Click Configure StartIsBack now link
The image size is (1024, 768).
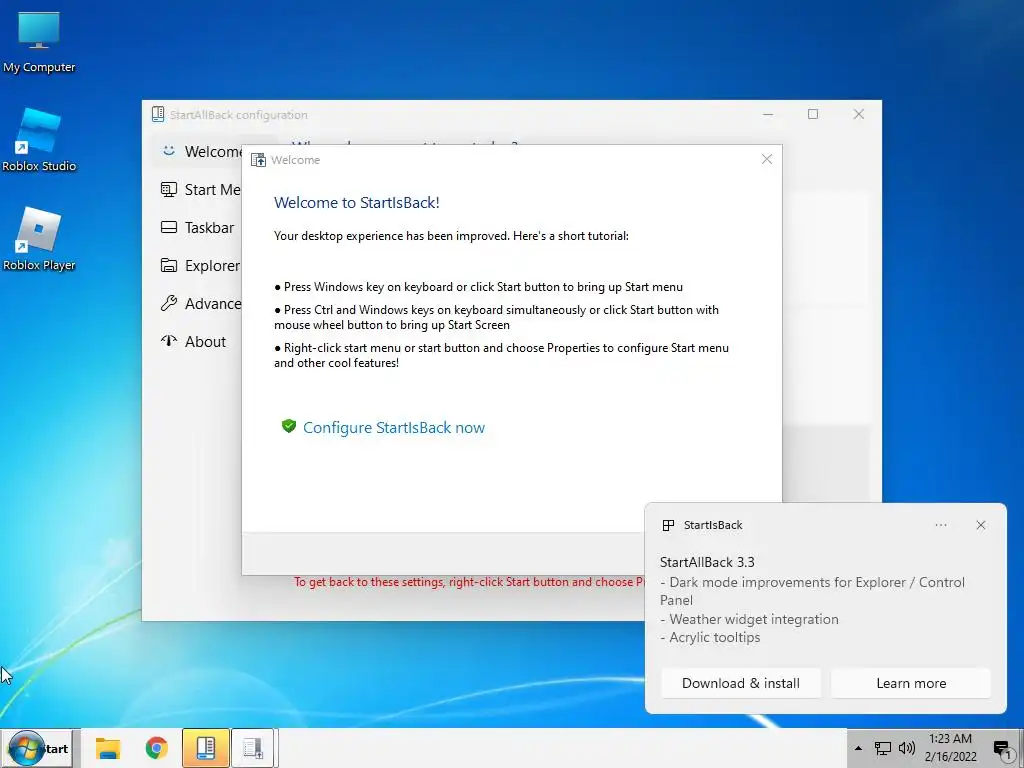[x=394, y=428]
